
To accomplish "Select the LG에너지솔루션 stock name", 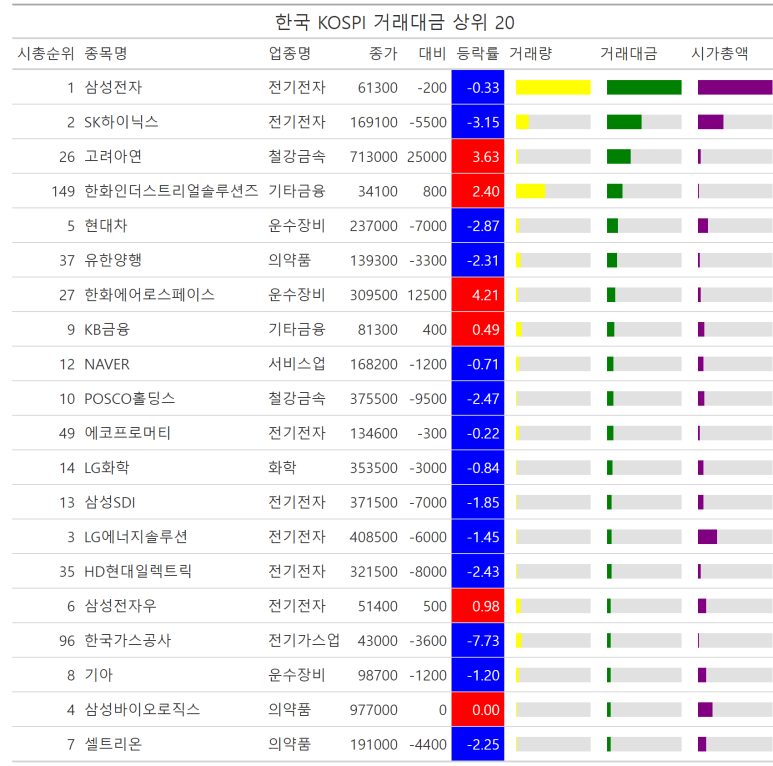I will click(x=136, y=537).
